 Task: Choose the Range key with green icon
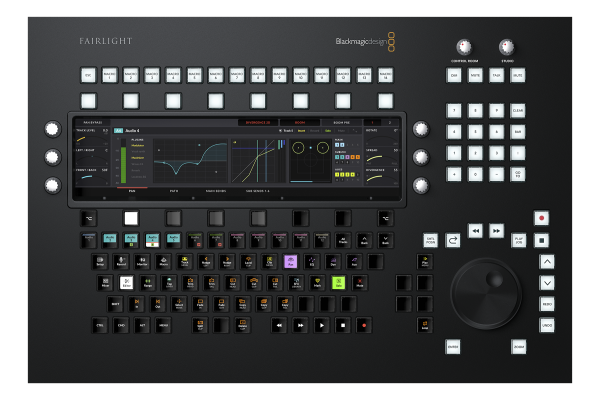pyautogui.click(x=148, y=283)
